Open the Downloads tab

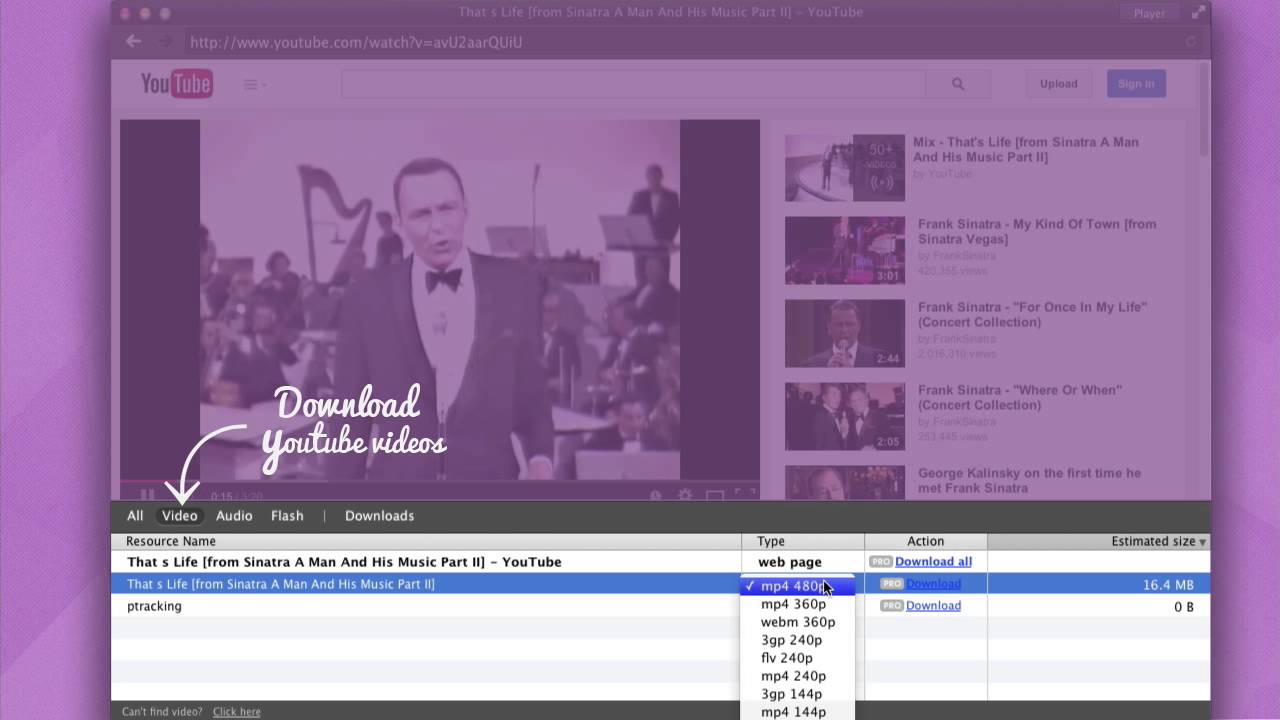379,516
